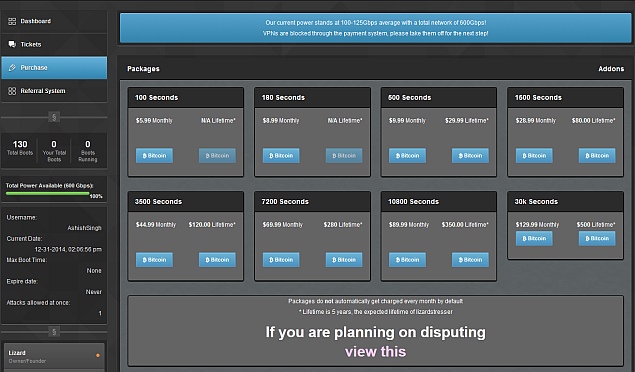Open the Tickets menu item
This screenshot has width=635, height=372.
click(54, 44)
